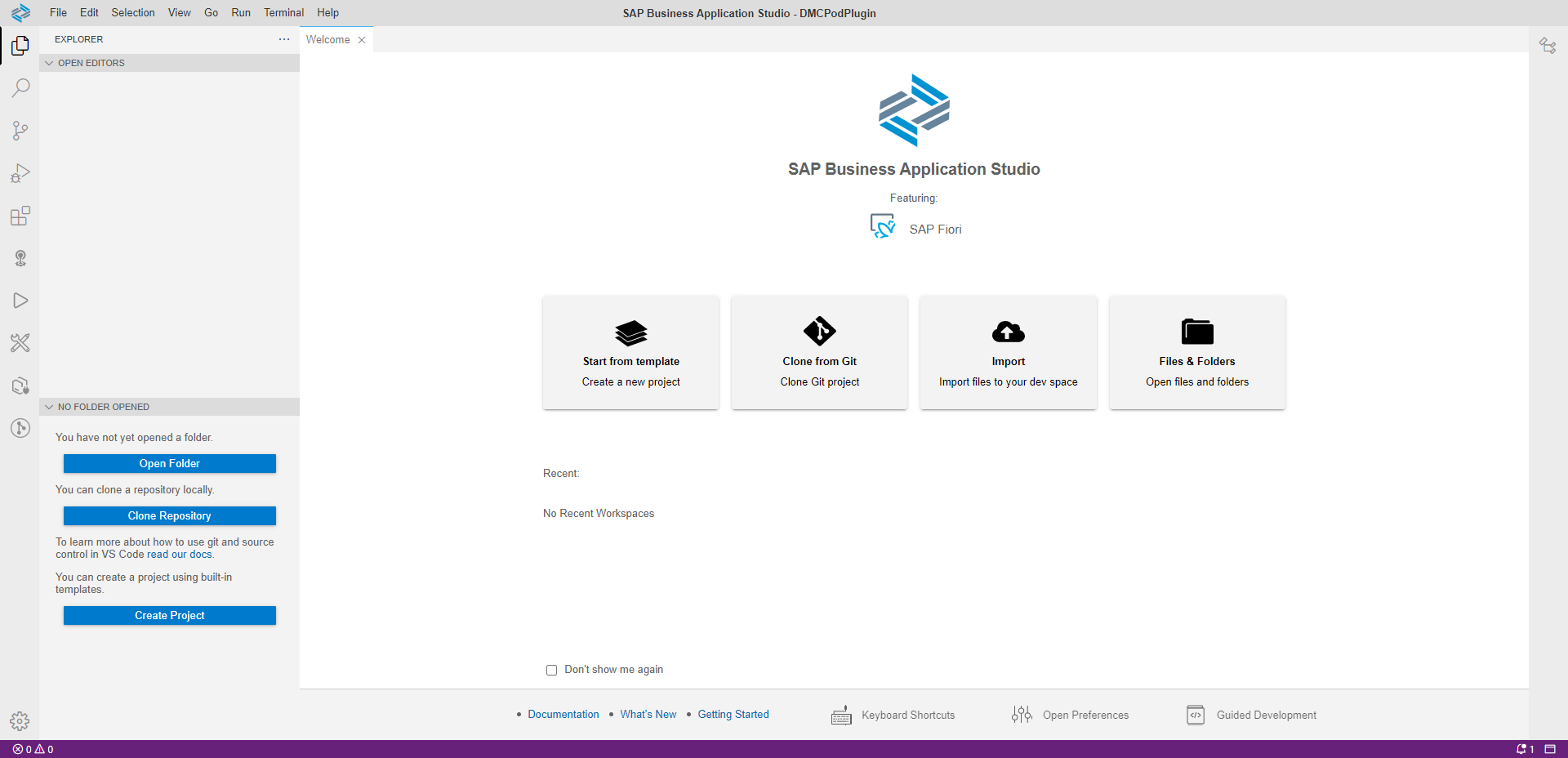This screenshot has height=758, width=1568.
Task: Tick the Don't show me again checkbox
Action: [551, 670]
